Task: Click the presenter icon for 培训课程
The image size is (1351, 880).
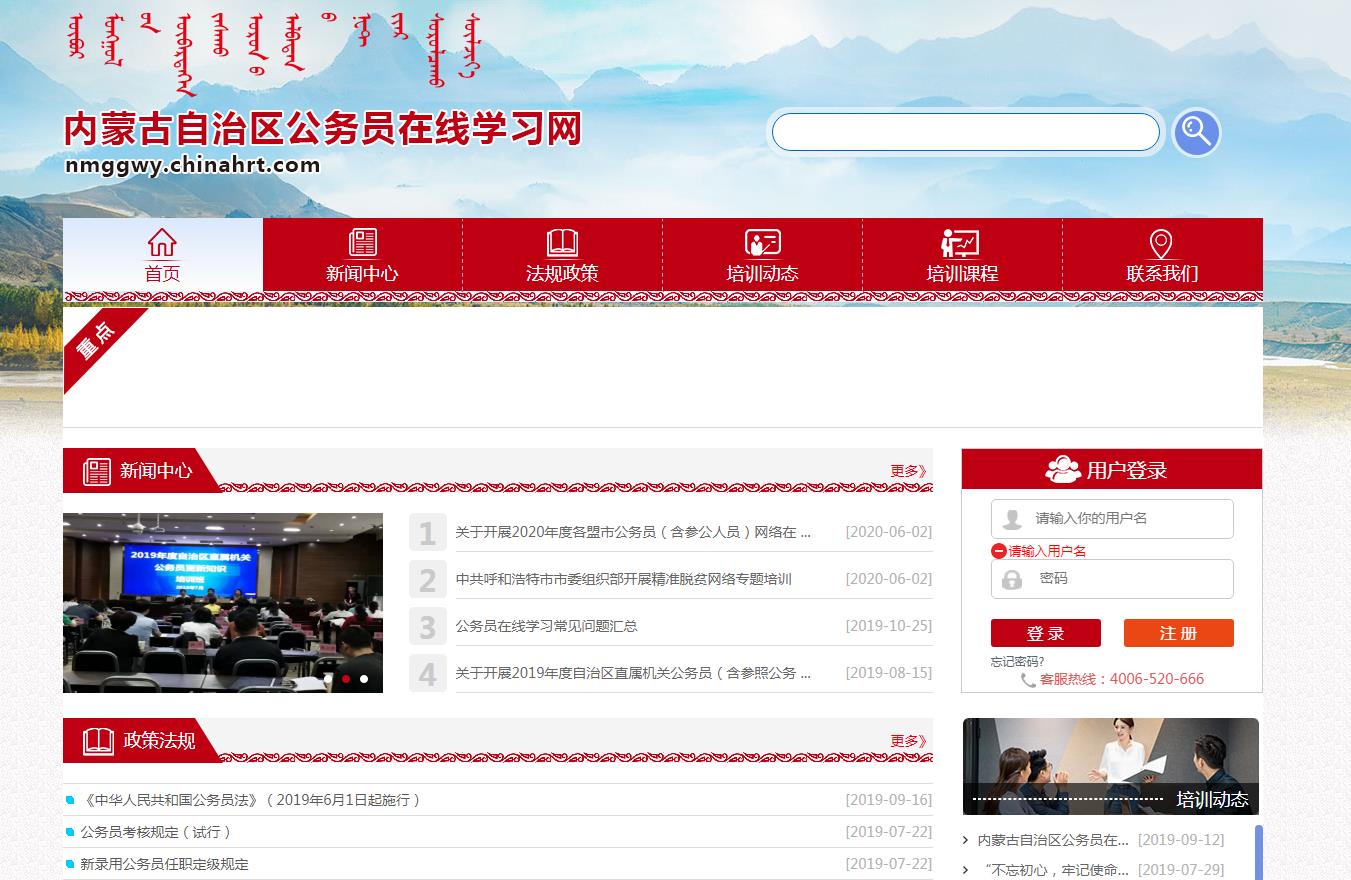Action: (x=961, y=242)
